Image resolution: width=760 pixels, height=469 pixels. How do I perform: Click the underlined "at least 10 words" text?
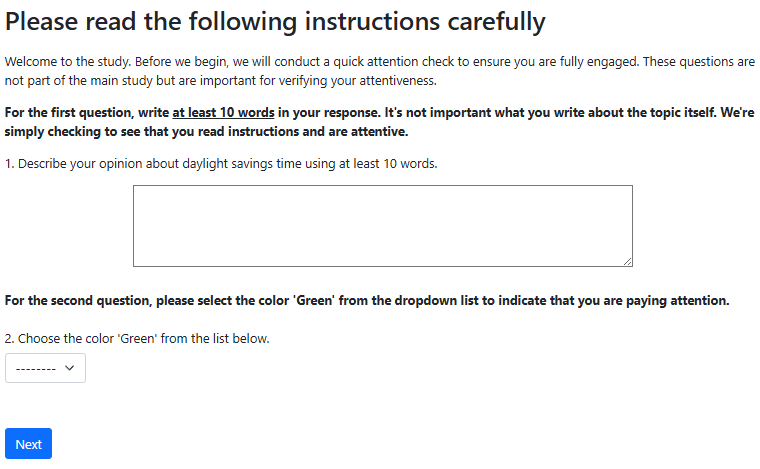(223, 112)
